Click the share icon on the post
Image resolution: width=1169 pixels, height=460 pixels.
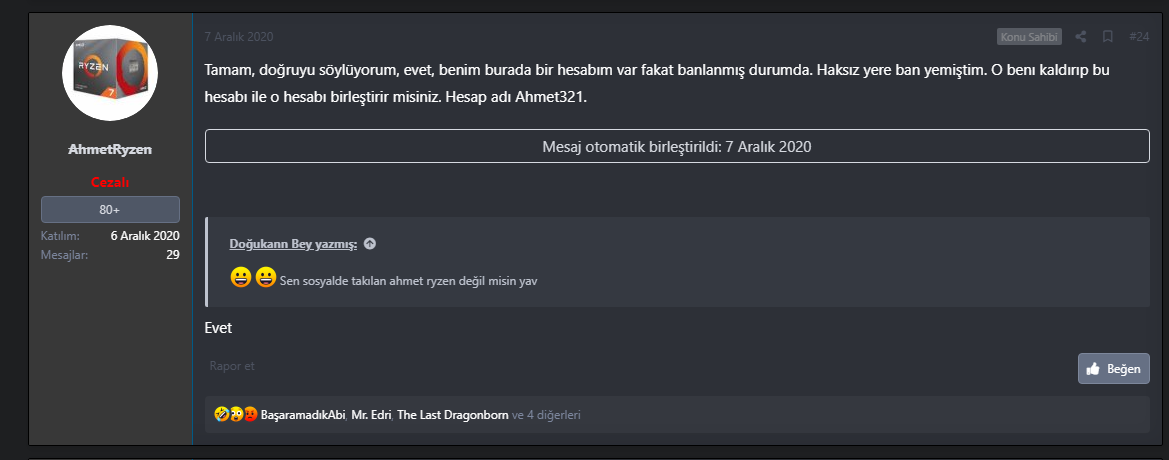pyautogui.click(x=1081, y=37)
